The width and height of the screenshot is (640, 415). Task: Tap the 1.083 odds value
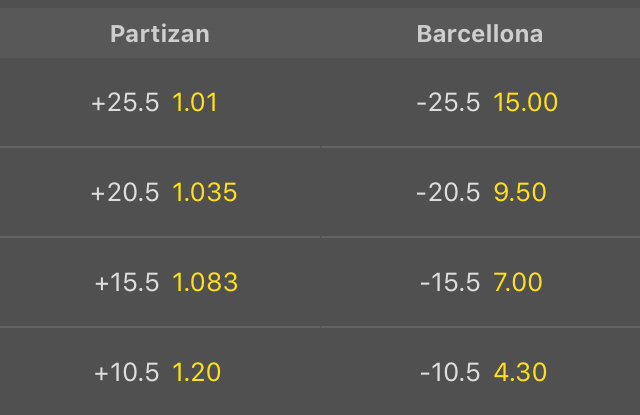click(205, 282)
